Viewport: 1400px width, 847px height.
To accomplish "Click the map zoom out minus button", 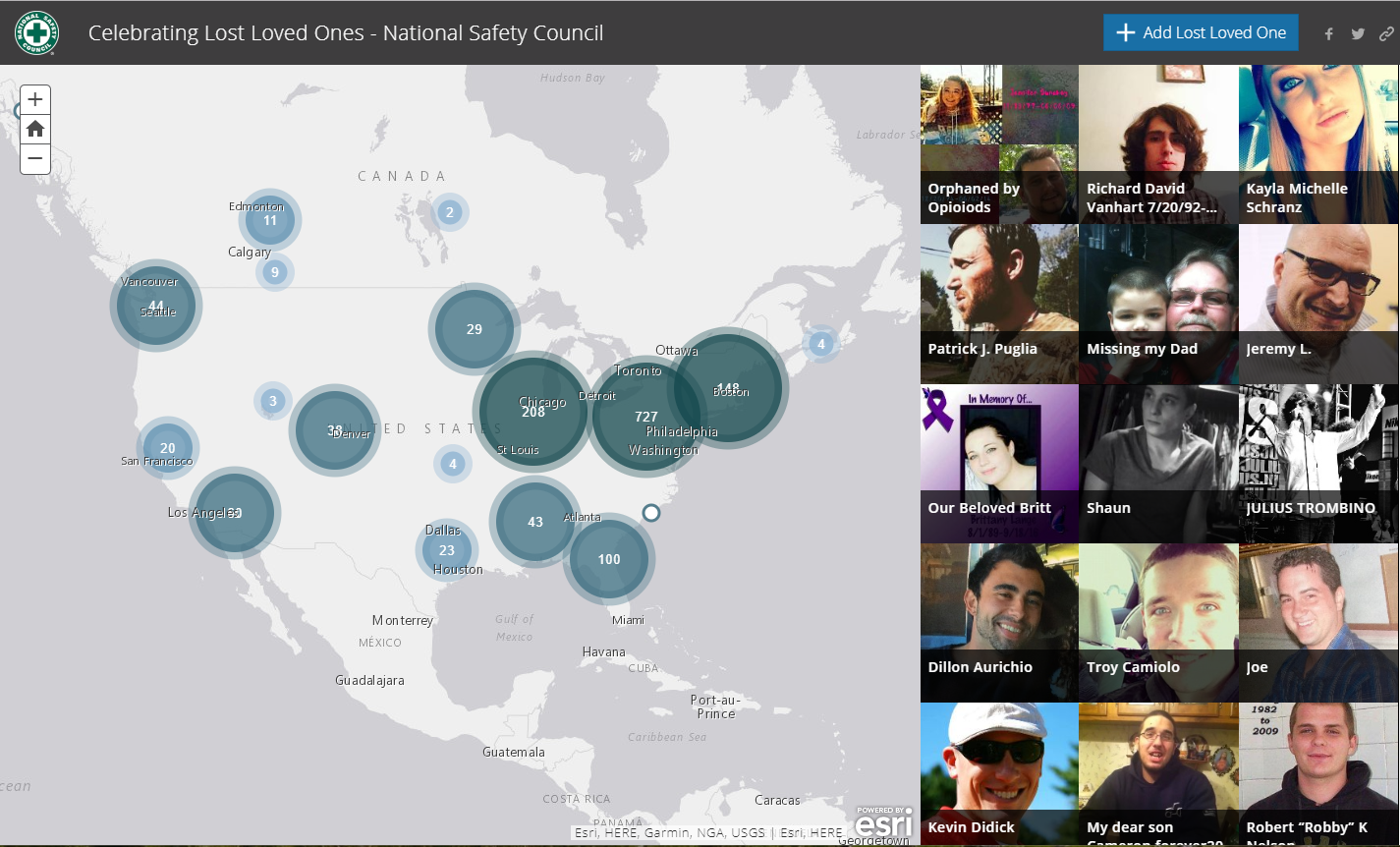I will click(x=35, y=158).
